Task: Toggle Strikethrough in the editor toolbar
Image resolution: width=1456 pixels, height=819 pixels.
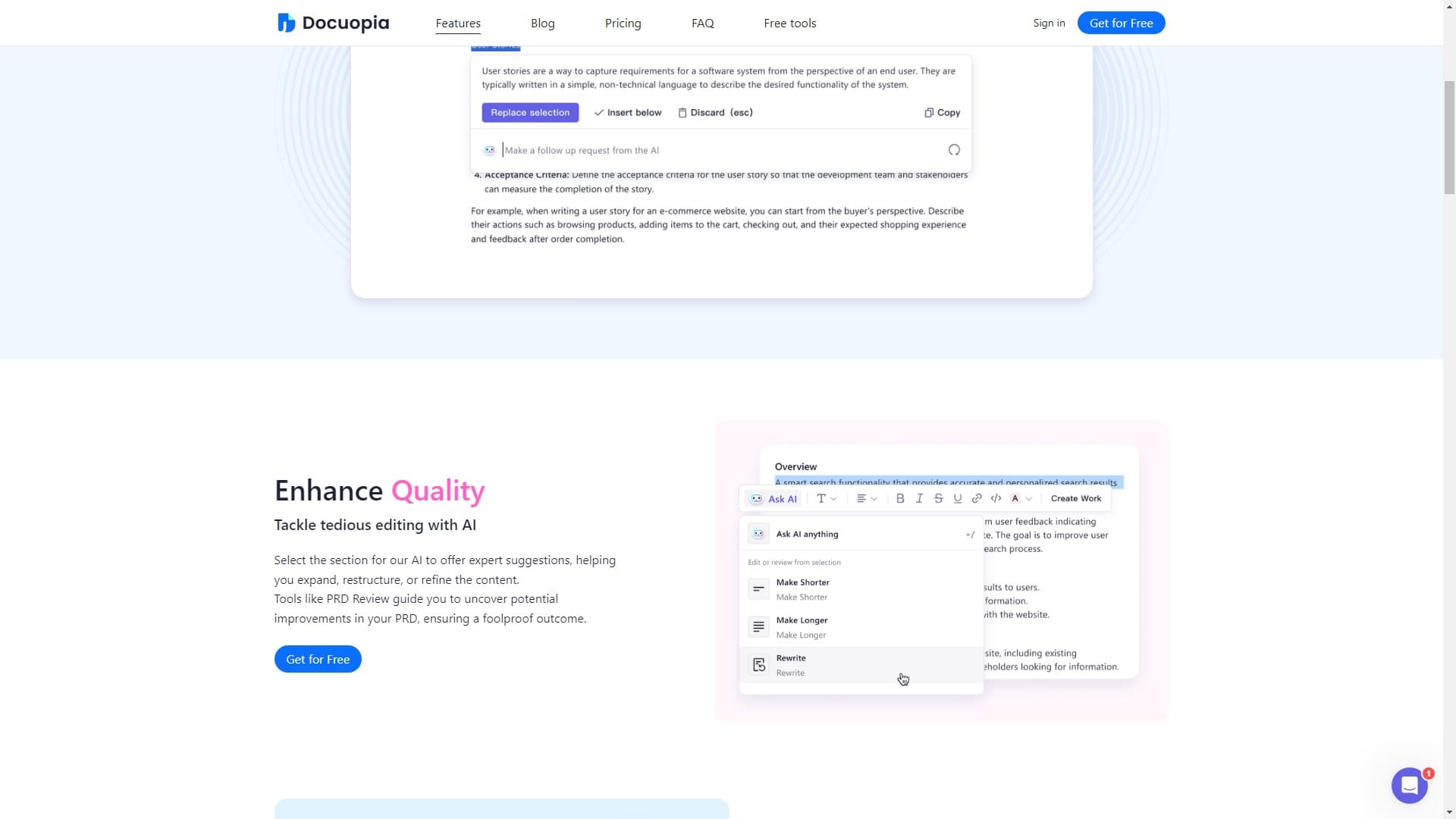Action: [x=938, y=498]
